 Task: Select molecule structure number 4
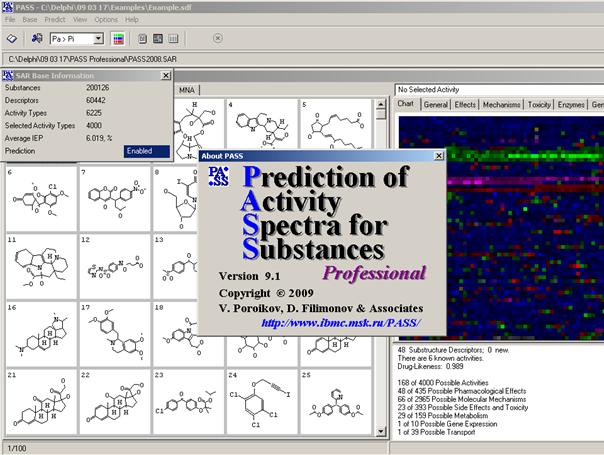(x=262, y=124)
